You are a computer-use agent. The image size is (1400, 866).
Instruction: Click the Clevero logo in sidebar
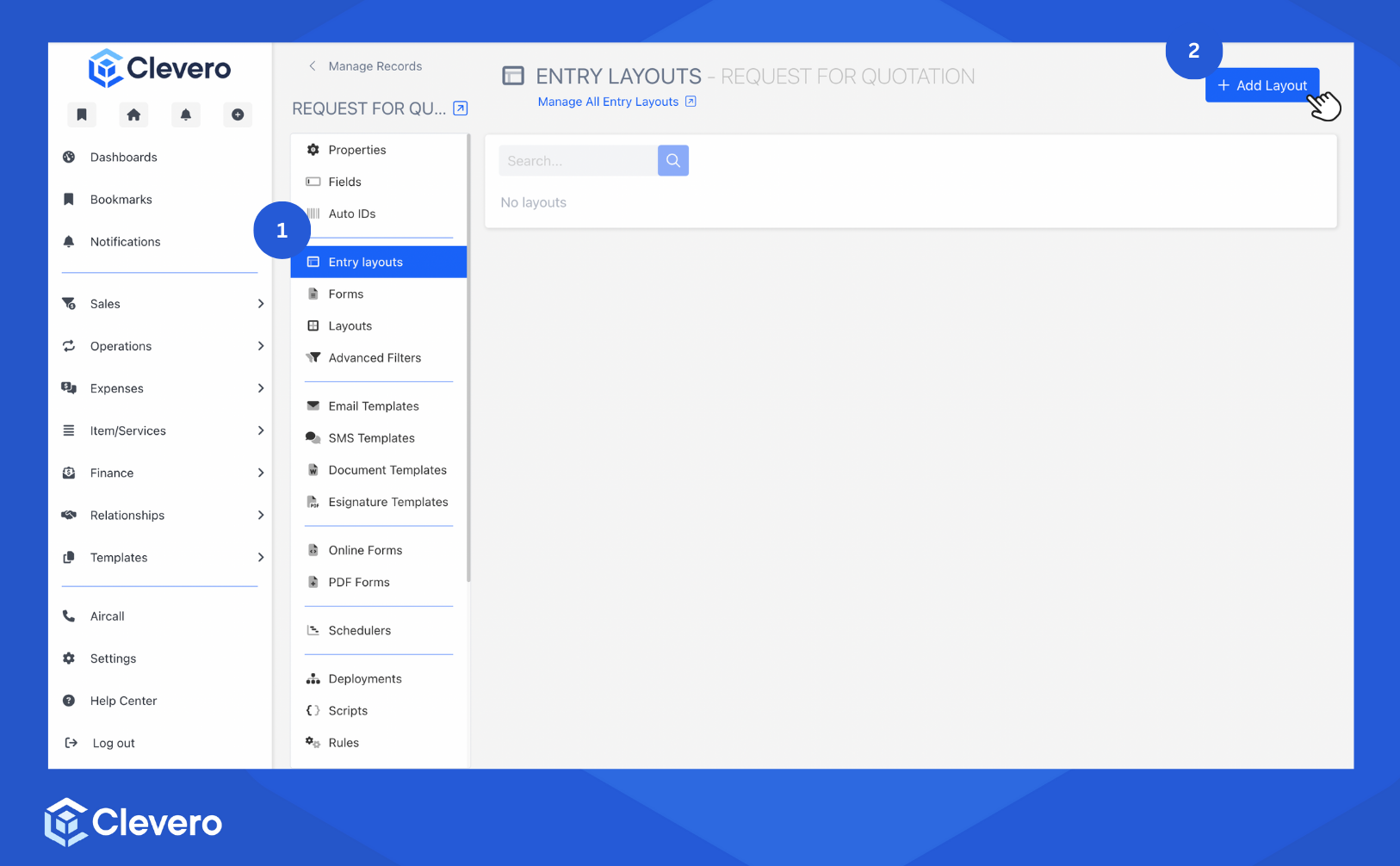(159, 68)
